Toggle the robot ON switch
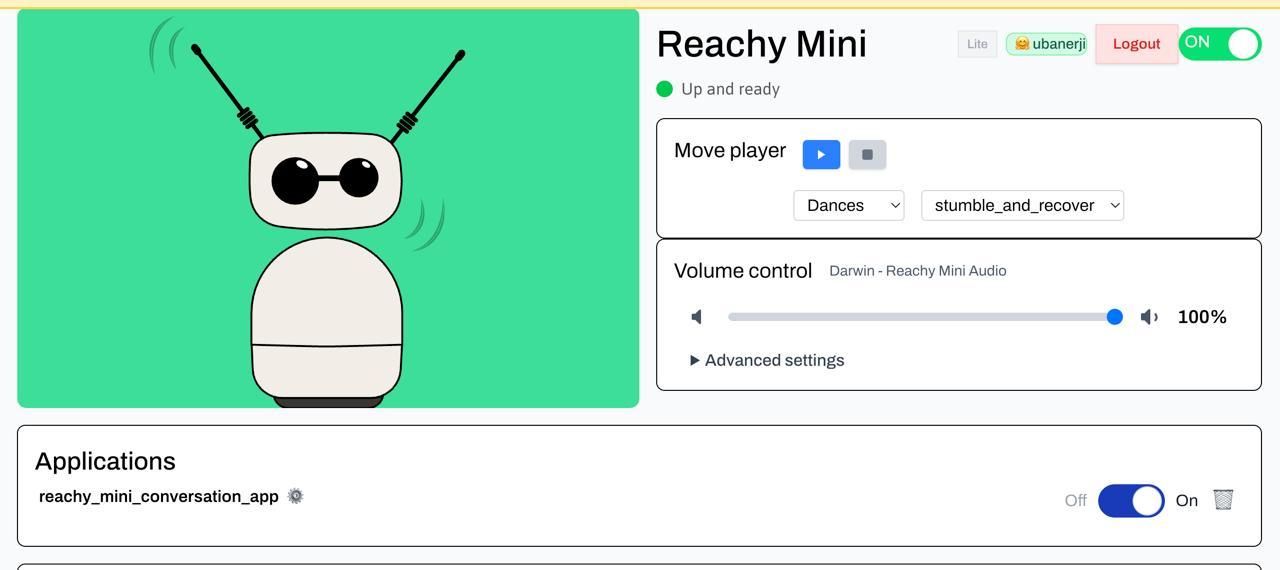This screenshot has width=1280, height=570. 1220,44
